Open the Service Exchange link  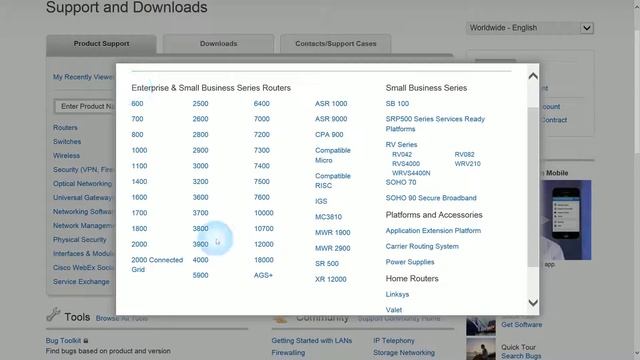point(81,282)
